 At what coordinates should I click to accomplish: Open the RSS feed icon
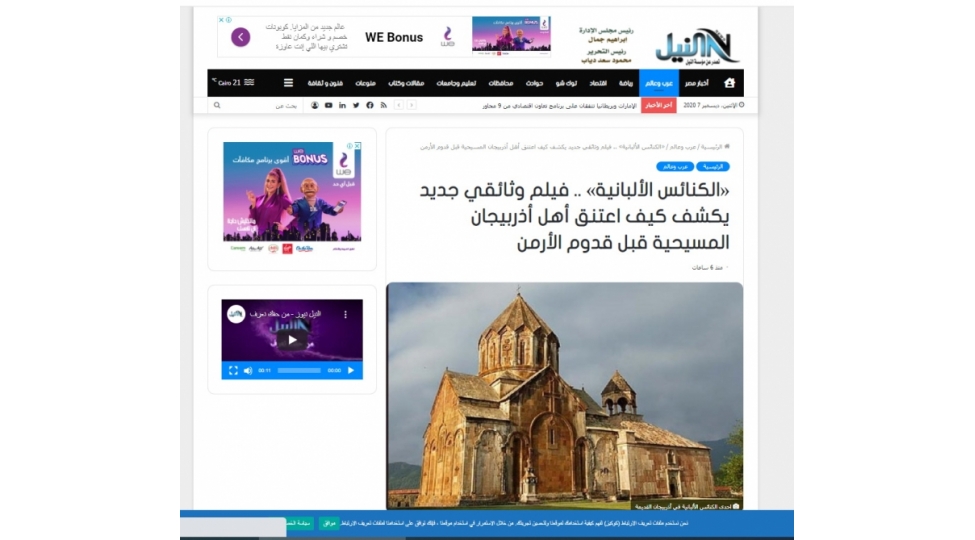384,105
